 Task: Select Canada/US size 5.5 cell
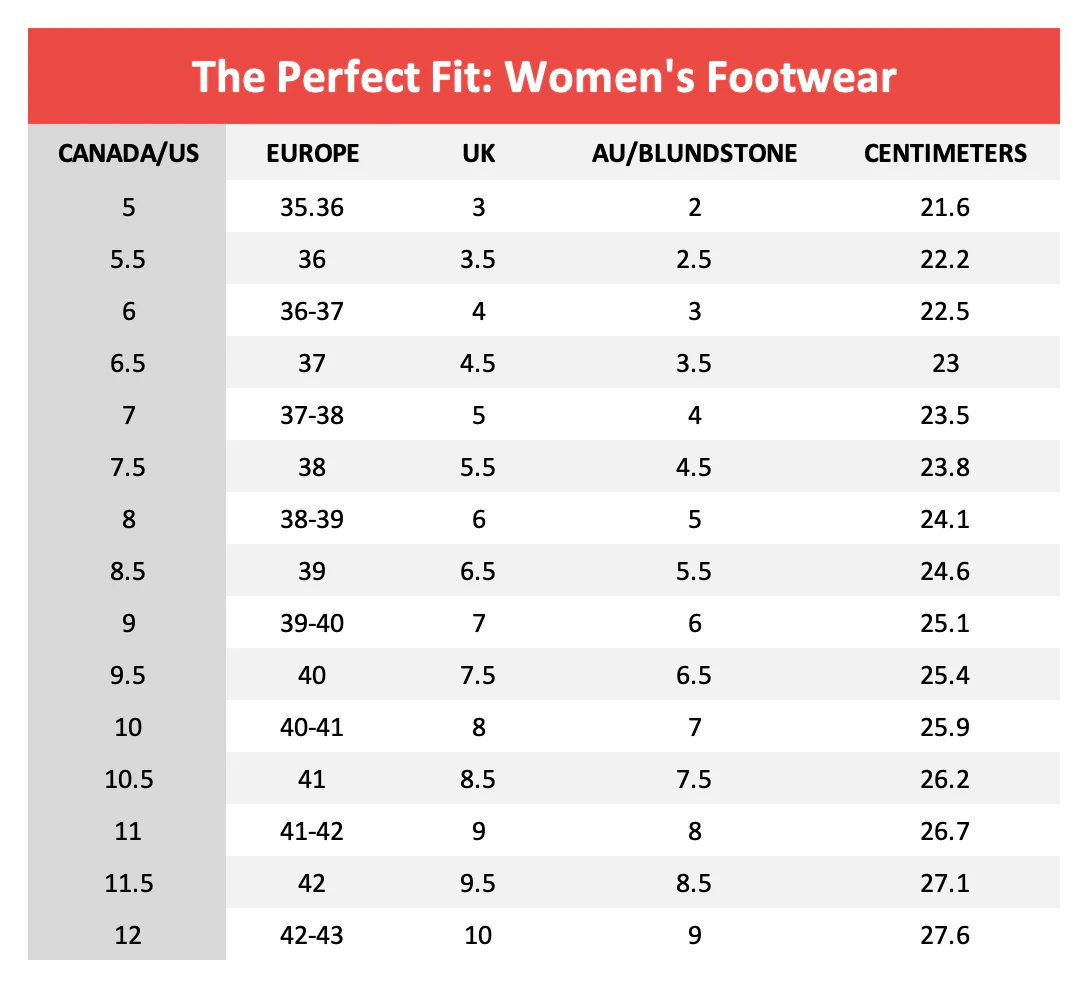pos(128,260)
